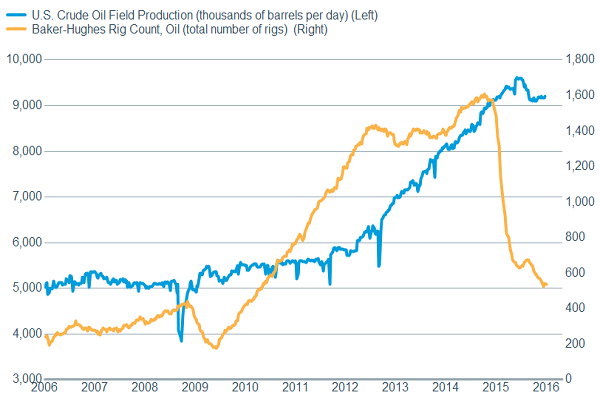Click the 2006 label on the x-axis
Image resolution: width=600 pixels, height=400 pixels.
44,387
